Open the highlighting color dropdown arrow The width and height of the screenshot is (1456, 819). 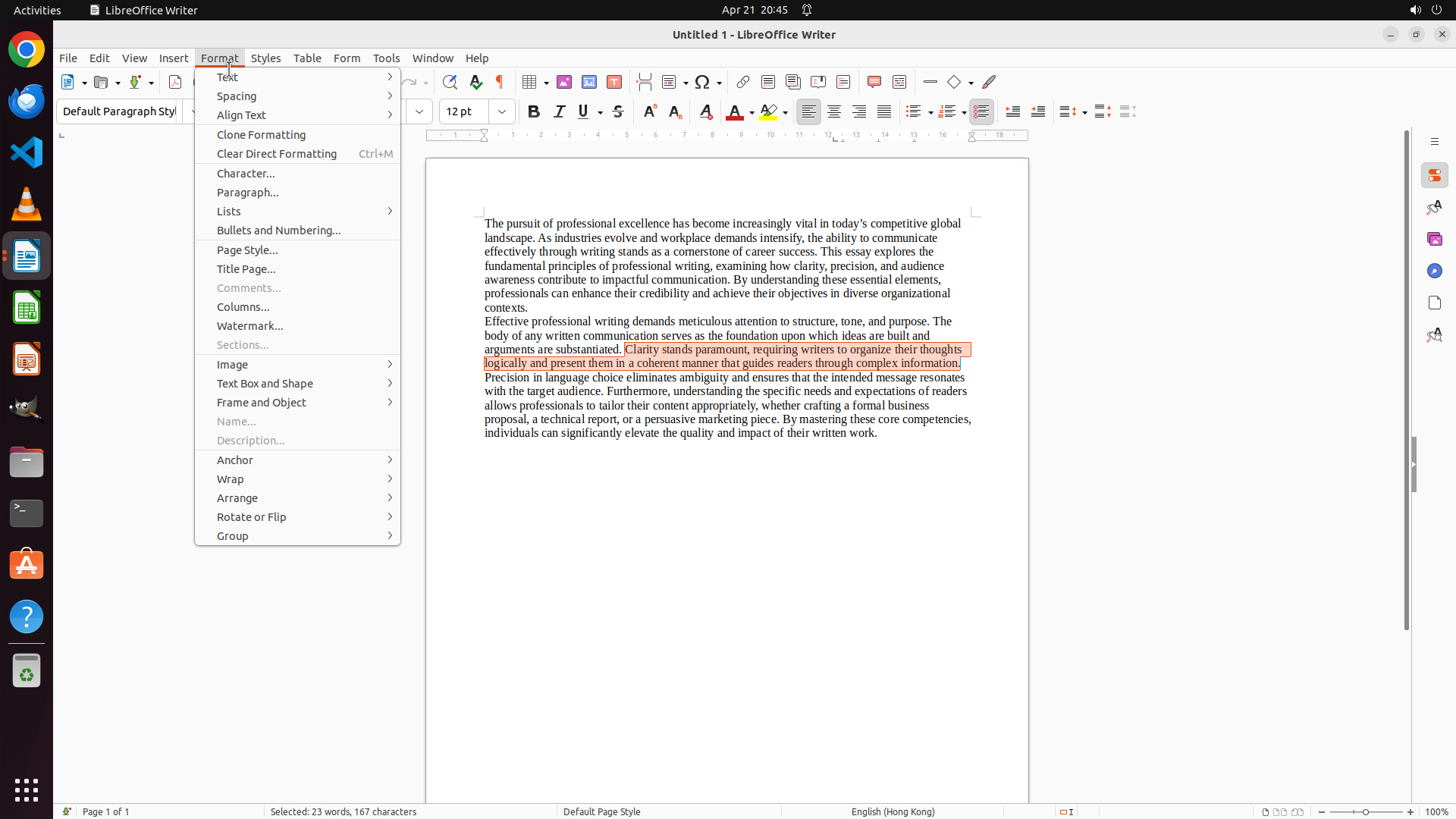coord(786,112)
